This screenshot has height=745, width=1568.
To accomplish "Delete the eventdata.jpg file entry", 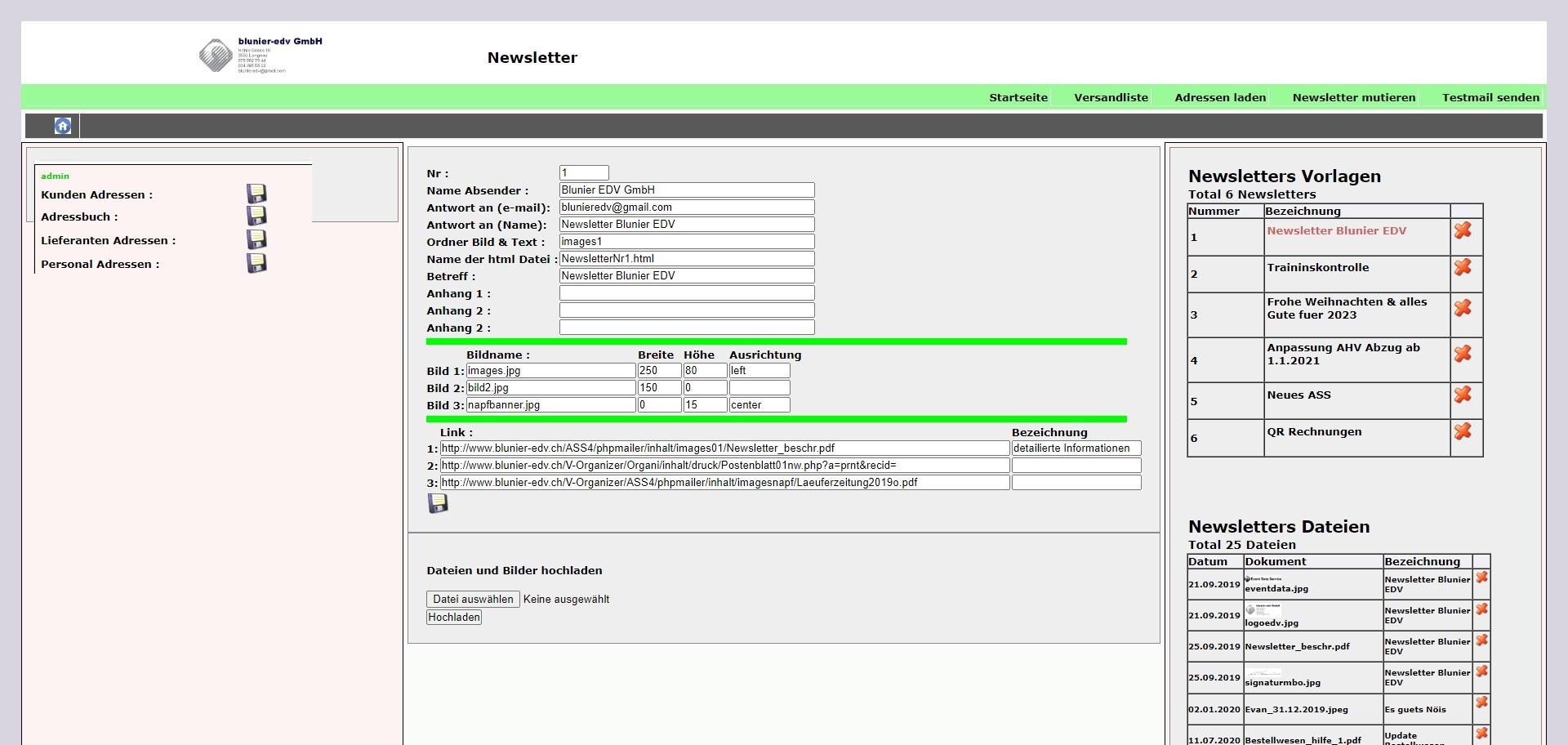I will [1481, 578].
